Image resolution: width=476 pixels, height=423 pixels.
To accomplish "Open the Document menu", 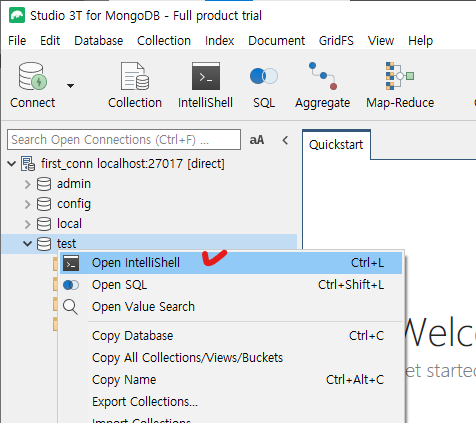I will (276, 41).
